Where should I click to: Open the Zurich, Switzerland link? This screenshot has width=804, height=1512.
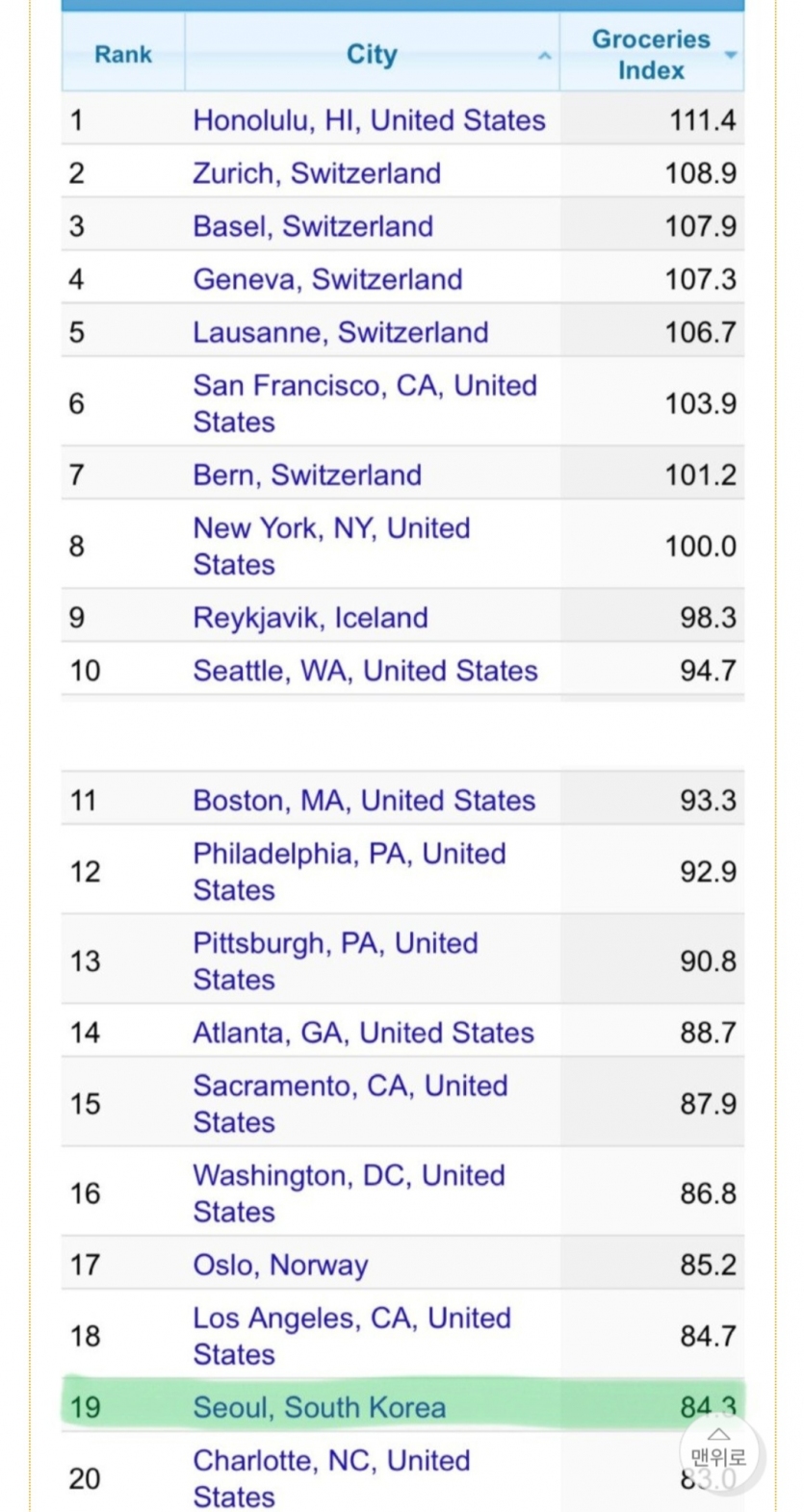pyautogui.click(x=317, y=173)
